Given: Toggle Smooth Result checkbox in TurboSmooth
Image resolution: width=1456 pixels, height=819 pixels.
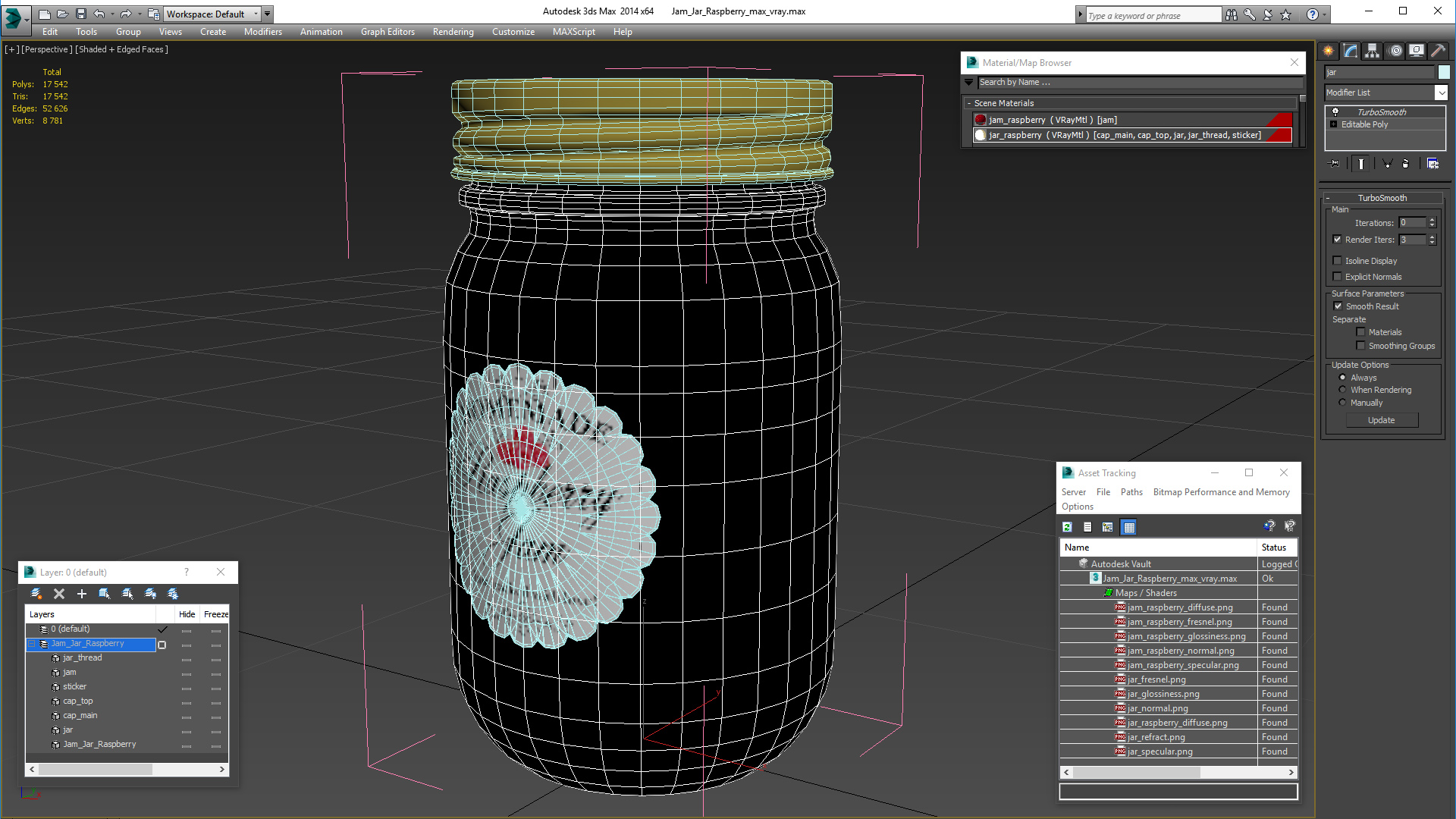Looking at the screenshot, I should coord(1338,306).
